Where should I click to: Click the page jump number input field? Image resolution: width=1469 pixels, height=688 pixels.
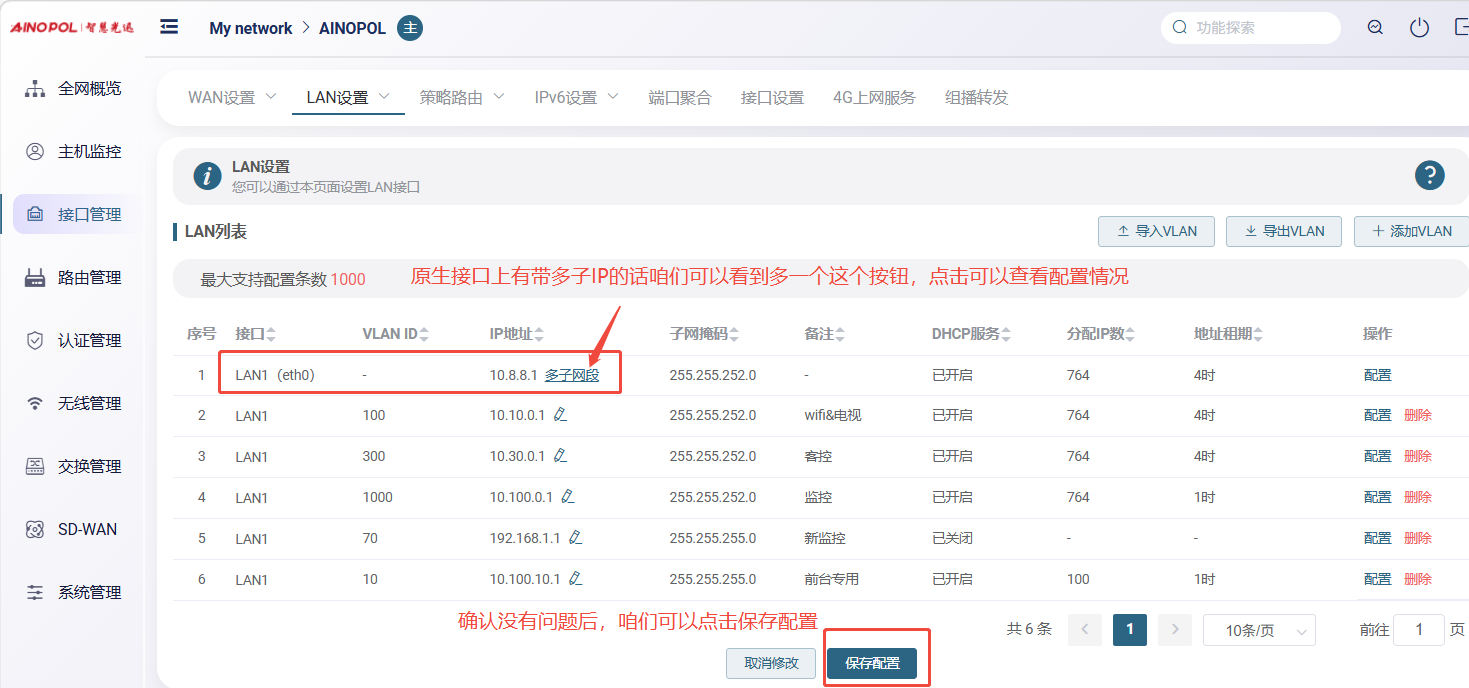[x=1418, y=630]
